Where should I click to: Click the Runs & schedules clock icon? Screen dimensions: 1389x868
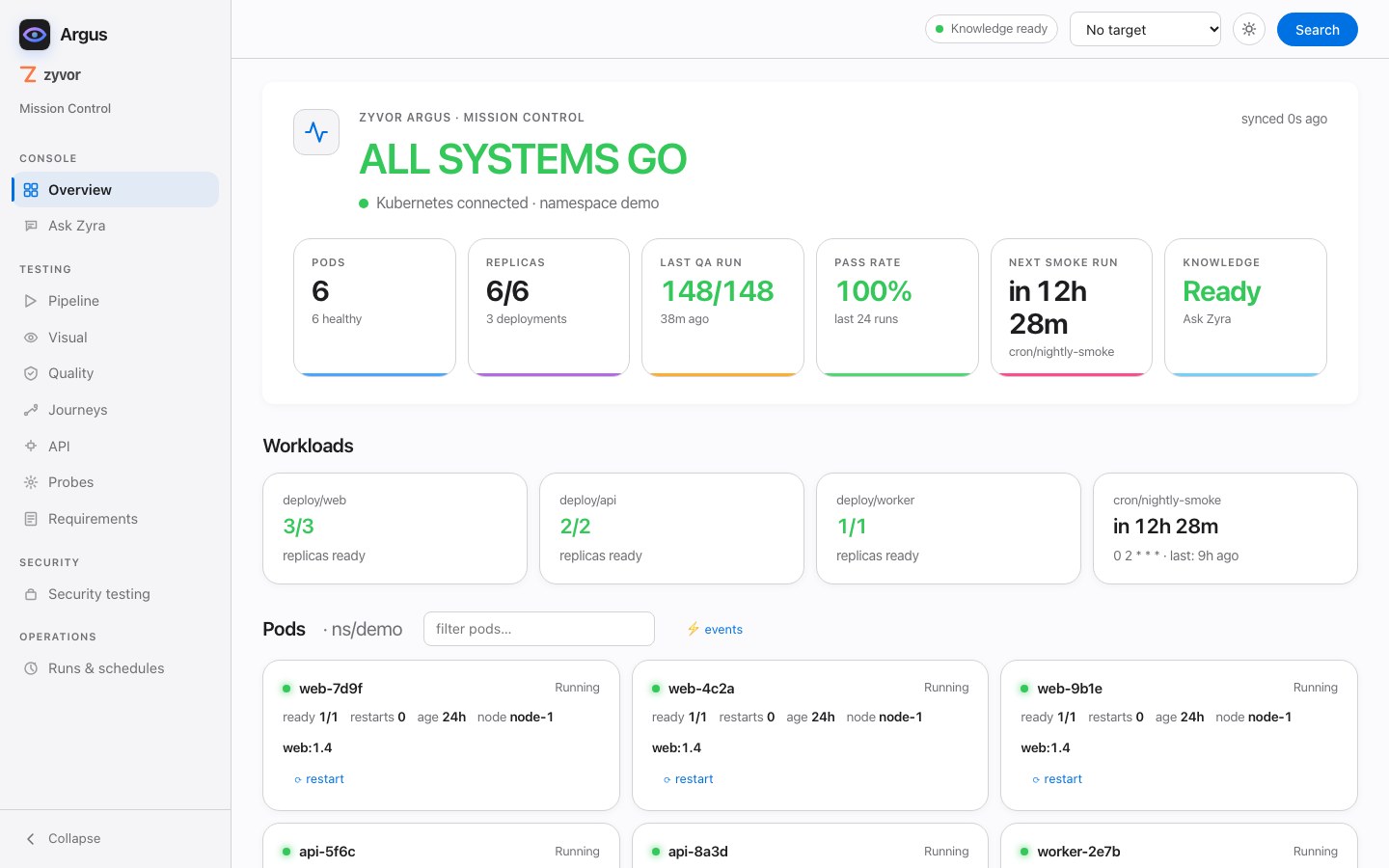pos(31,668)
